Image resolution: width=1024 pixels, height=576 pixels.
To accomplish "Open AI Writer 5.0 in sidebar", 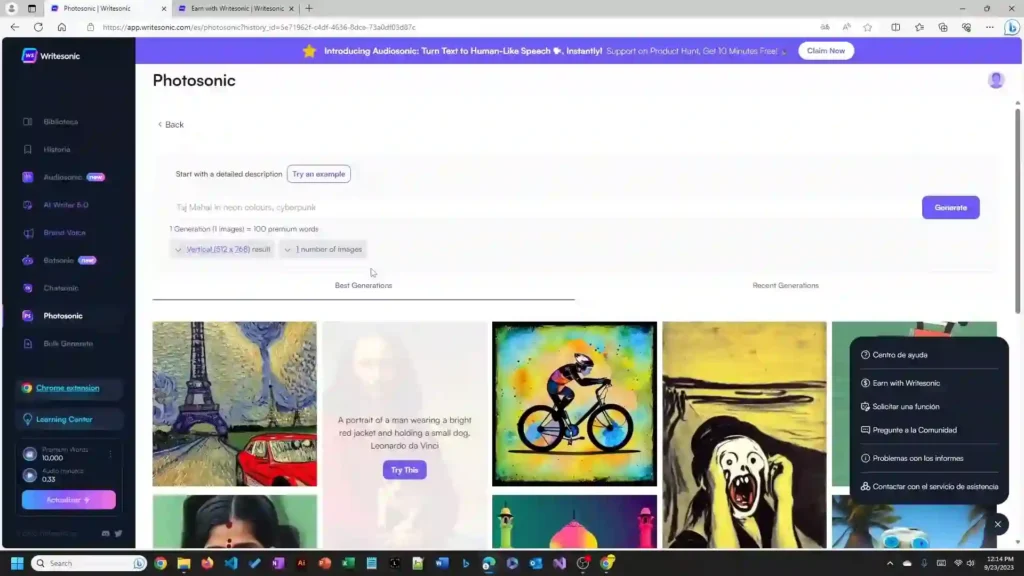I will pyautogui.click(x=65, y=205).
